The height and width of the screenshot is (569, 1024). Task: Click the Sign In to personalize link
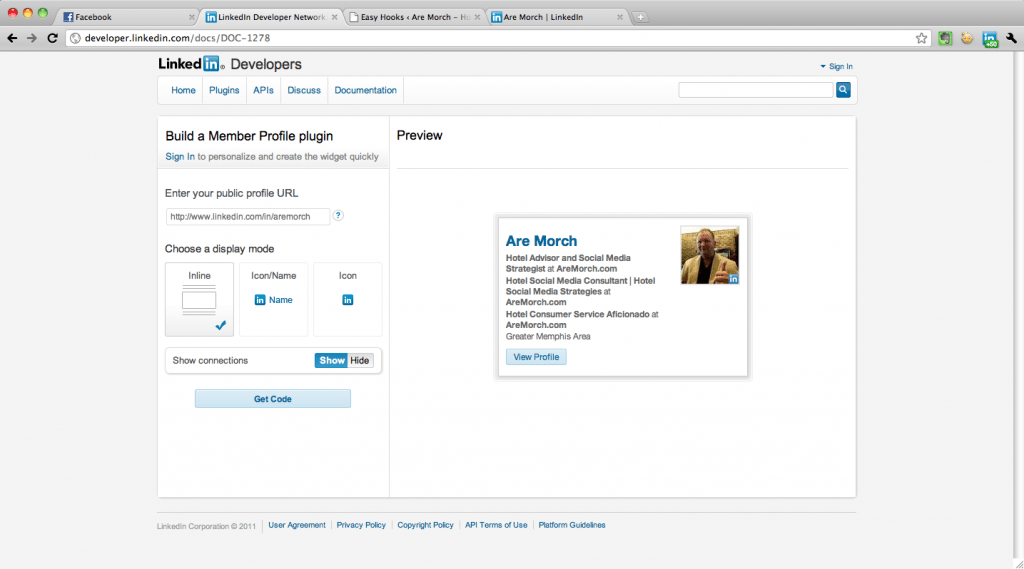click(180, 157)
